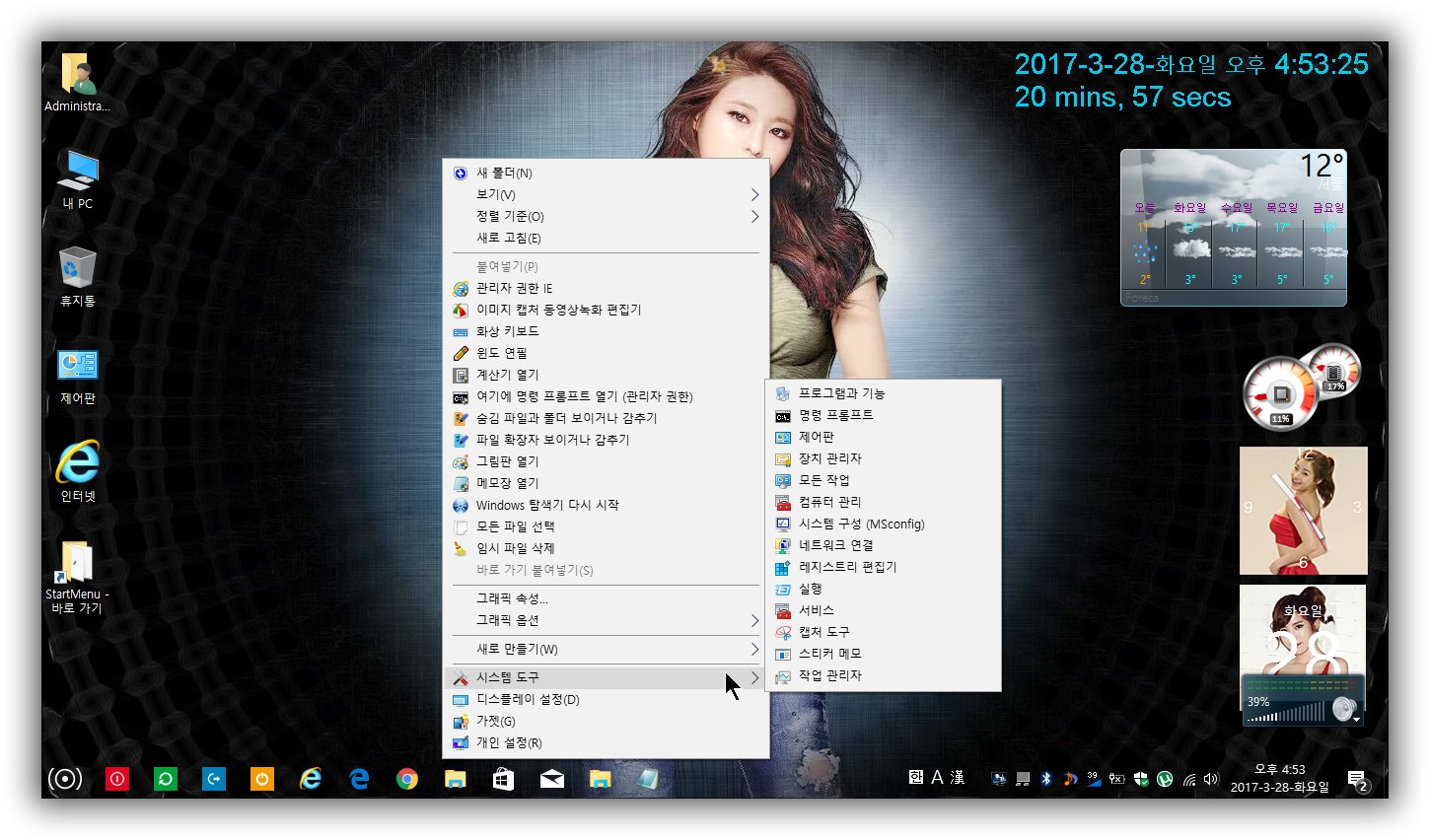
Task: Open the Action Center notification icon
Action: tap(1357, 781)
